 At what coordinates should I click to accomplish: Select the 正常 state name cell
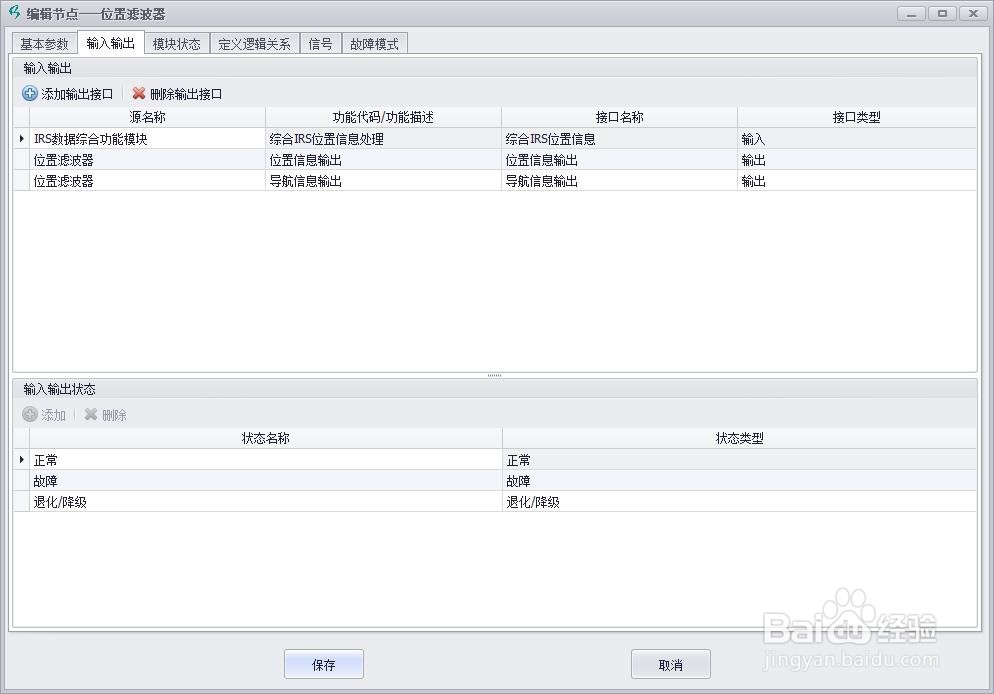click(x=266, y=459)
